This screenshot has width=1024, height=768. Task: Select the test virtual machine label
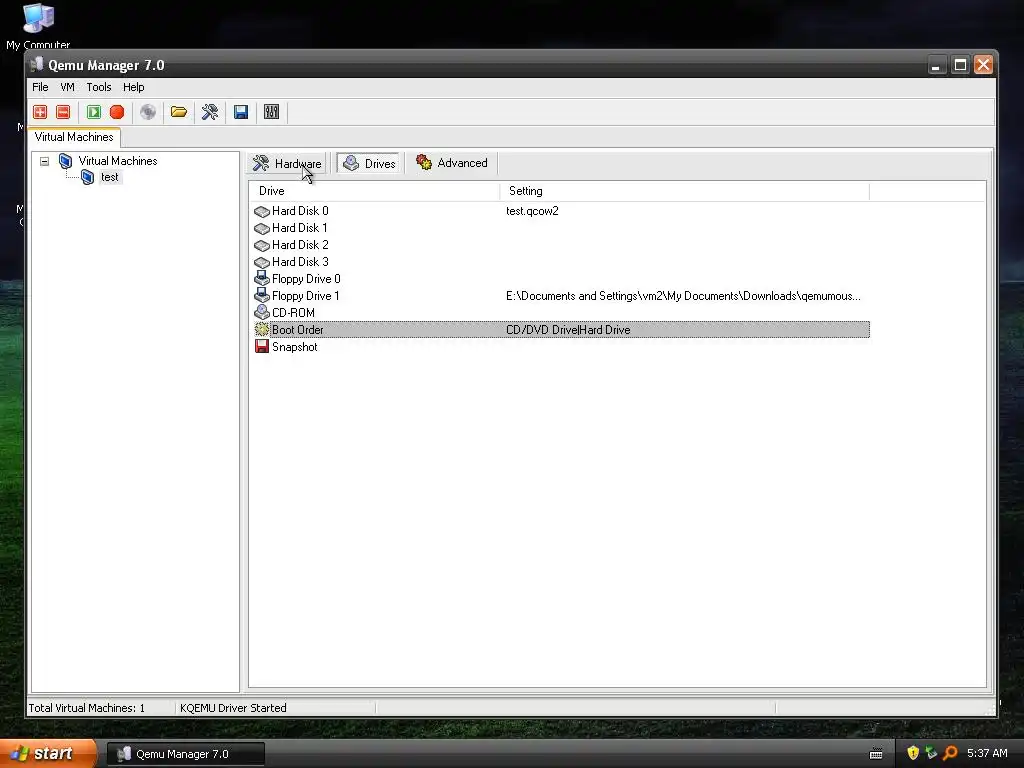[110, 177]
